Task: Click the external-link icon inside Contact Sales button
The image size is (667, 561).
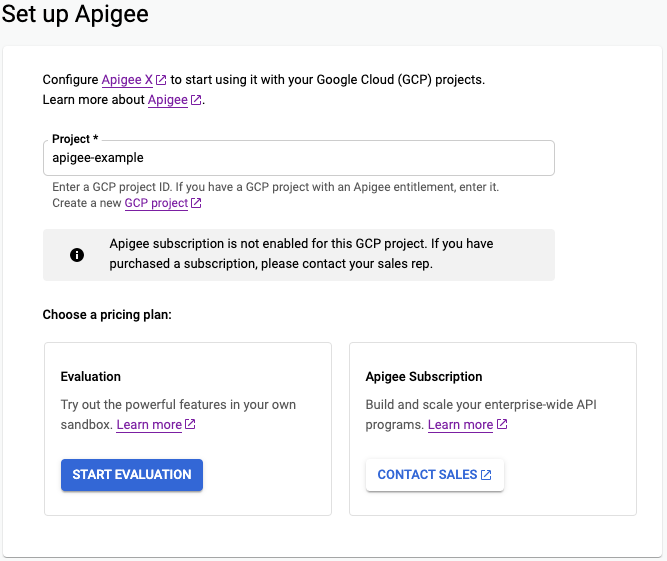Action: 486,475
